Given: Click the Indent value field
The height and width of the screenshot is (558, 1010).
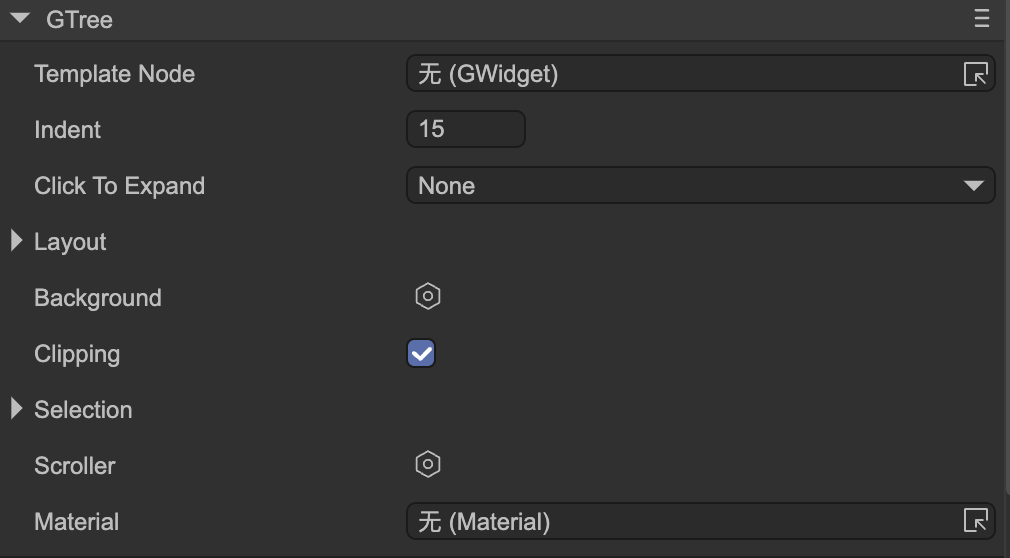Looking at the screenshot, I should coord(465,129).
